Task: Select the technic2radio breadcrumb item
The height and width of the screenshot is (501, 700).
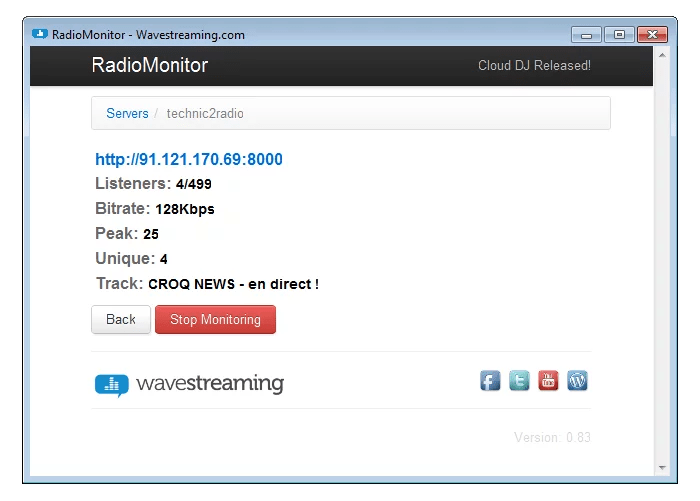Action: point(205,114)
